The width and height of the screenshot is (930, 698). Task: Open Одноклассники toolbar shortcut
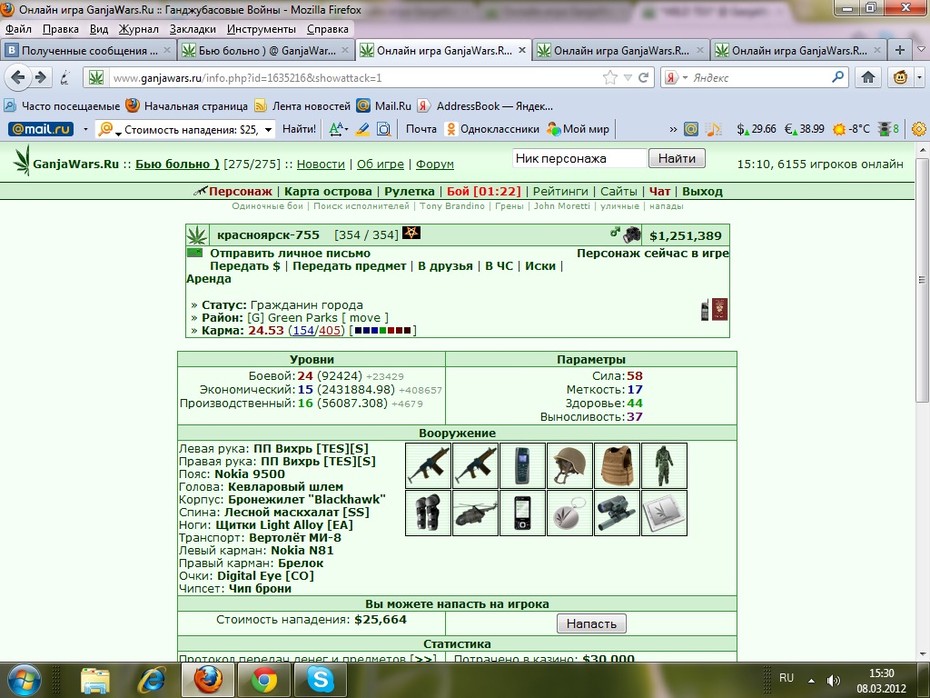pos(492,129)
